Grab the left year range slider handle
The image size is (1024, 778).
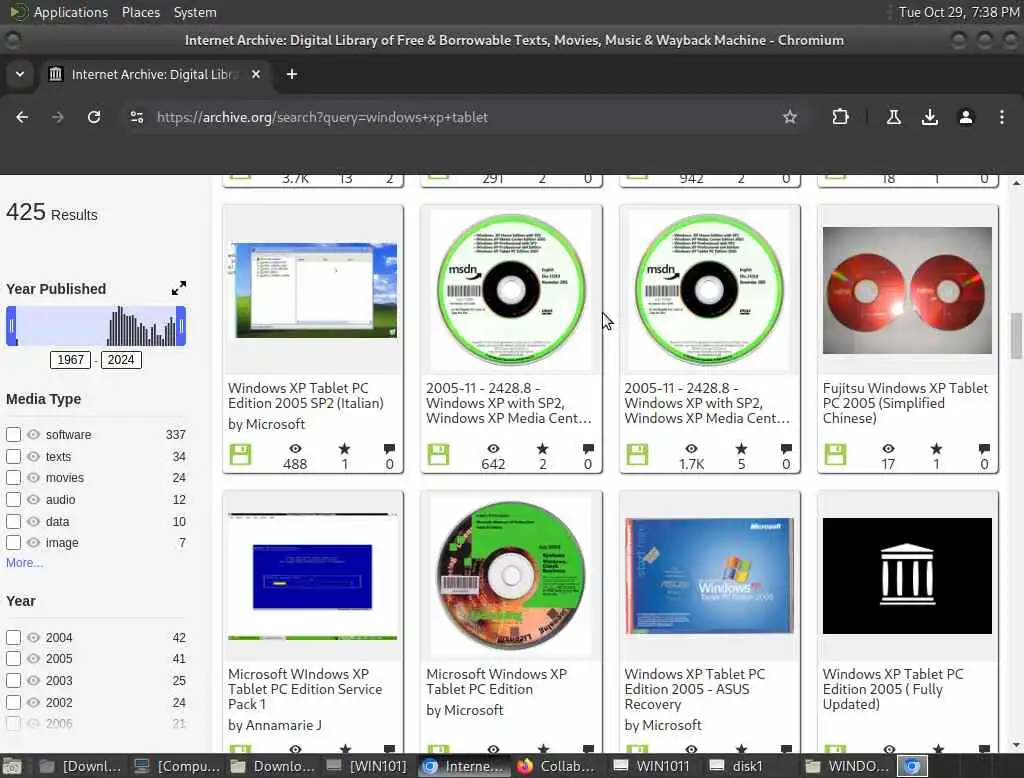pos(11,326)
